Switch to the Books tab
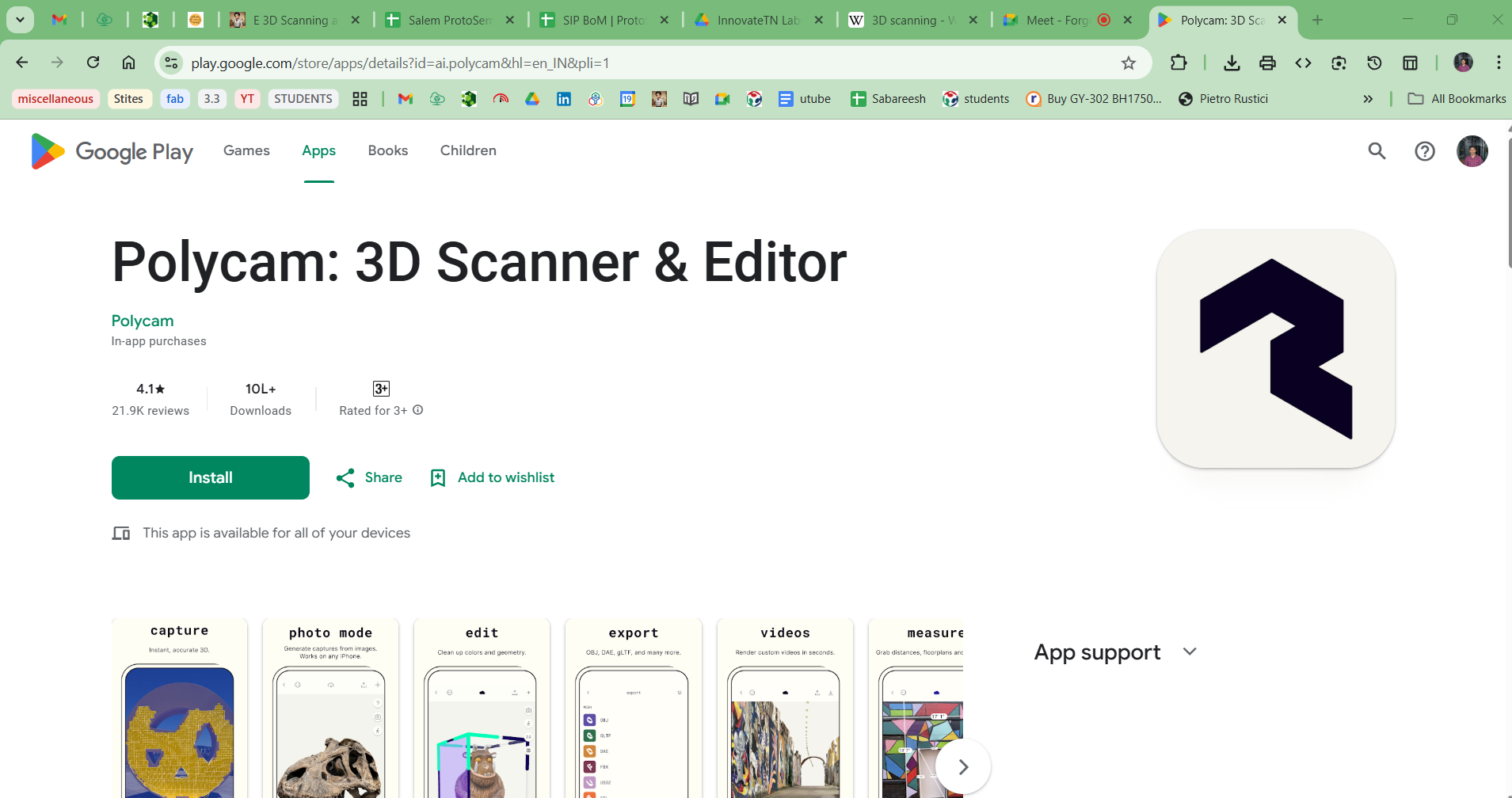 (x=388, y=150)
